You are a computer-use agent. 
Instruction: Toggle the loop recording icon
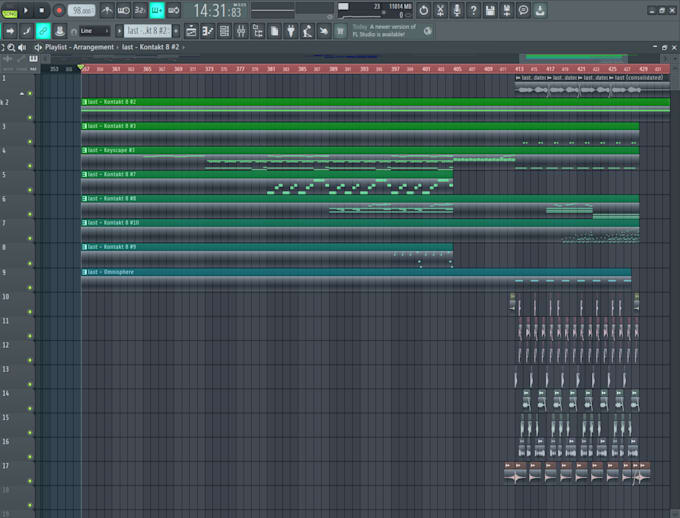tap(173, 10)
